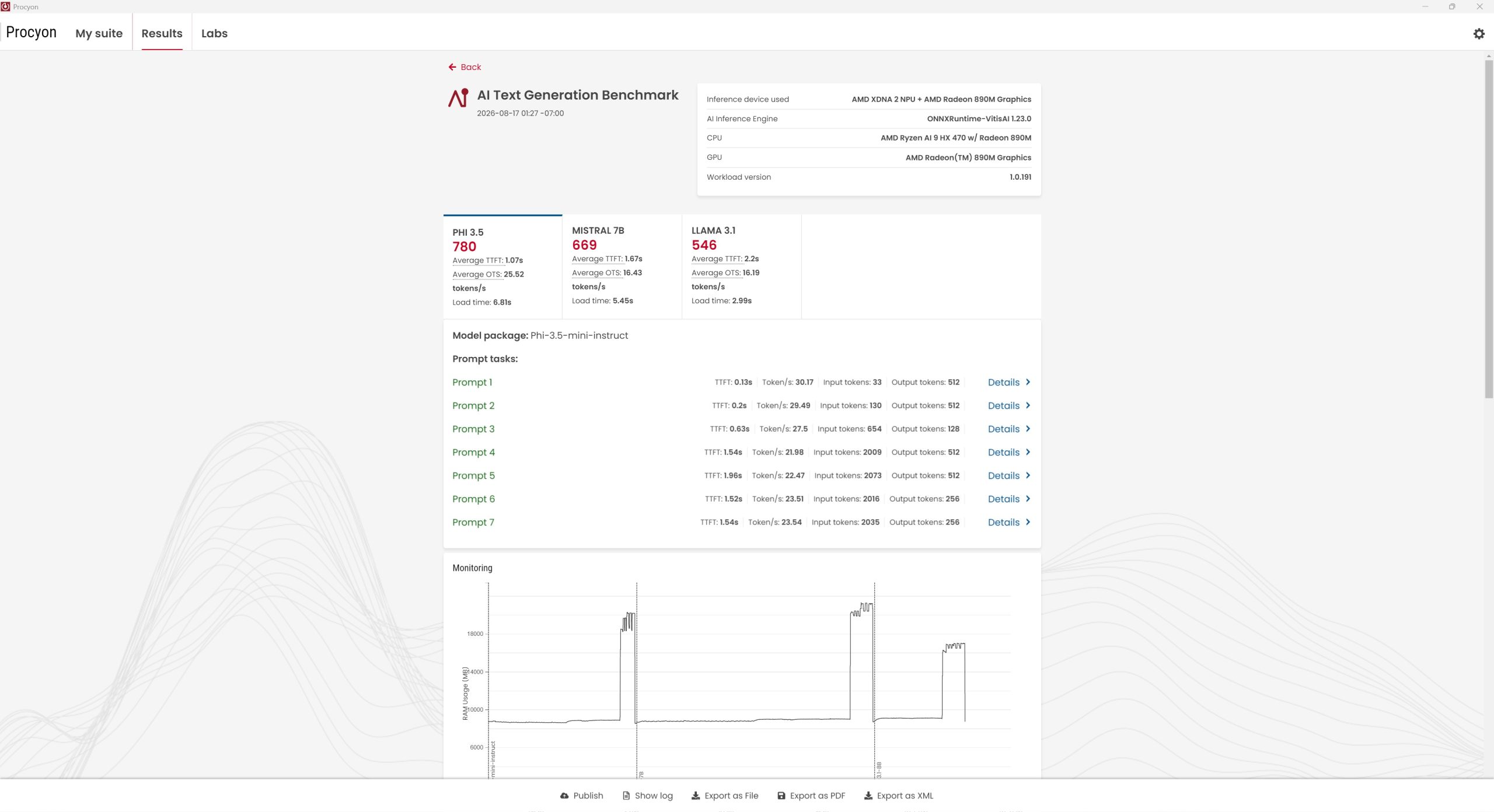Expand Prompt 4 details chevron
The height and width of the screenshot is (812, 1494).
pyautogui.click(x=1028, y=452)
